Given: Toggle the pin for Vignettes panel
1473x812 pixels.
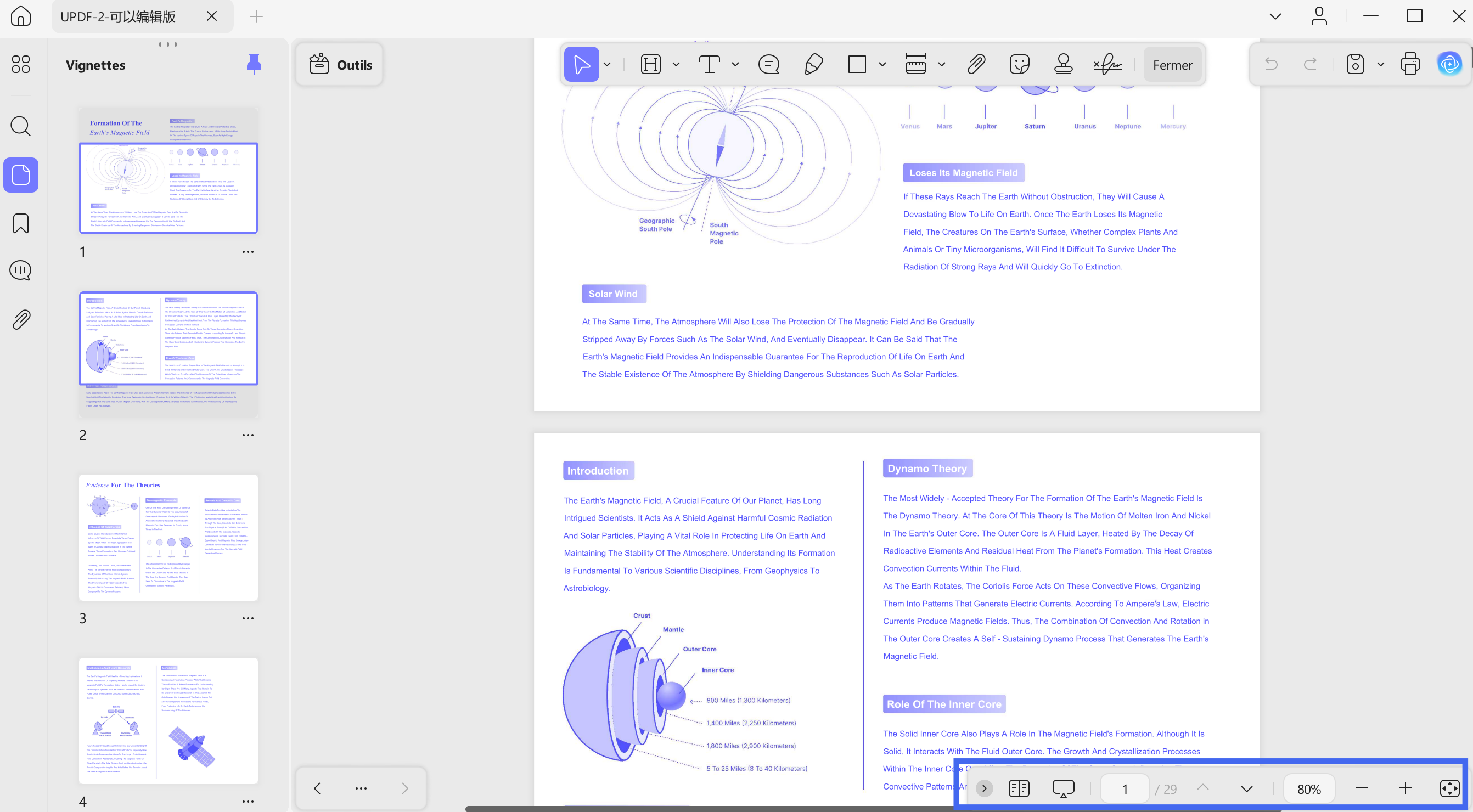Looking at the screenshot, I should point(254,65).
